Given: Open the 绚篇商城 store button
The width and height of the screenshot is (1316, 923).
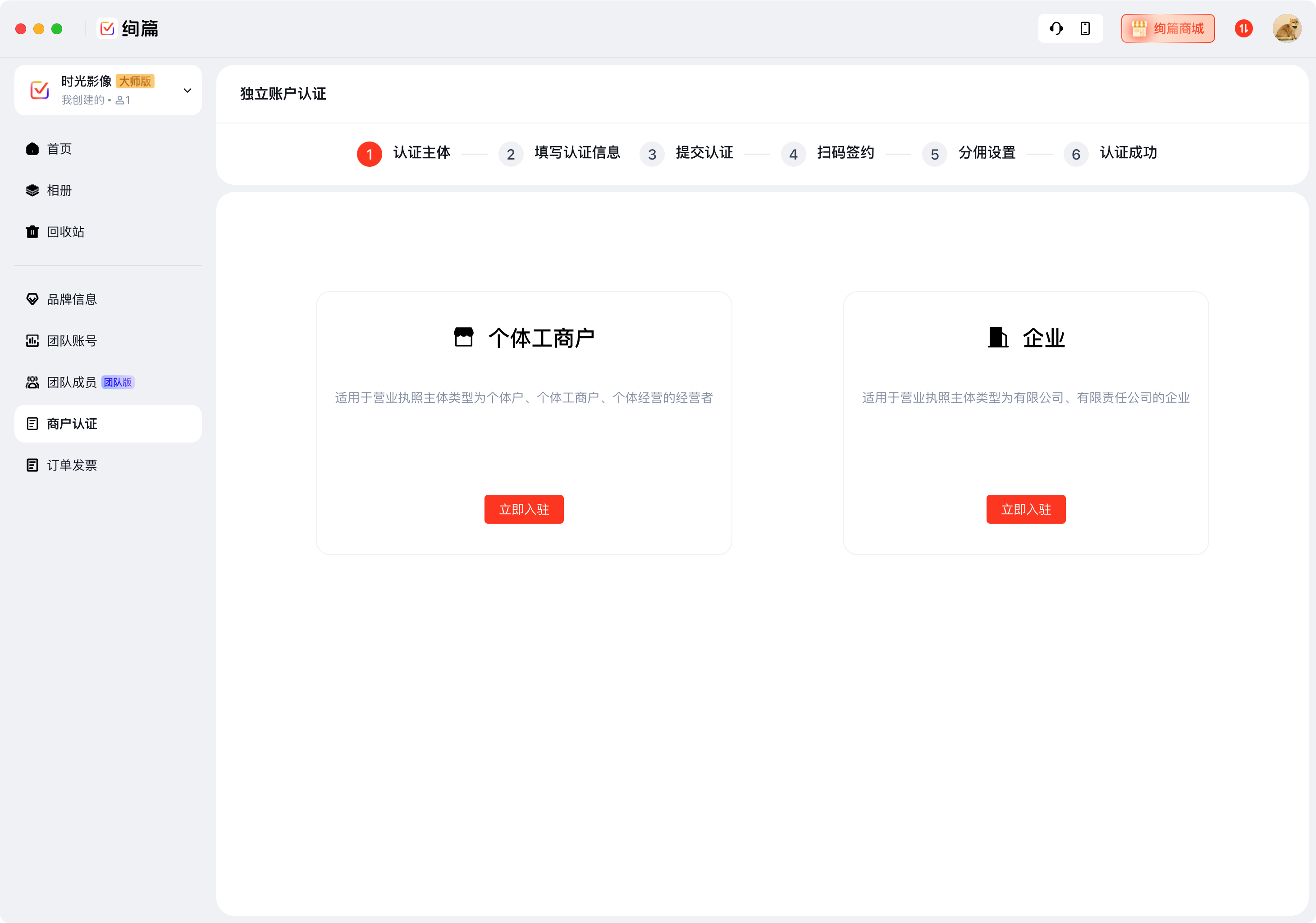Looking at the screenshot, I should 1168,28.
